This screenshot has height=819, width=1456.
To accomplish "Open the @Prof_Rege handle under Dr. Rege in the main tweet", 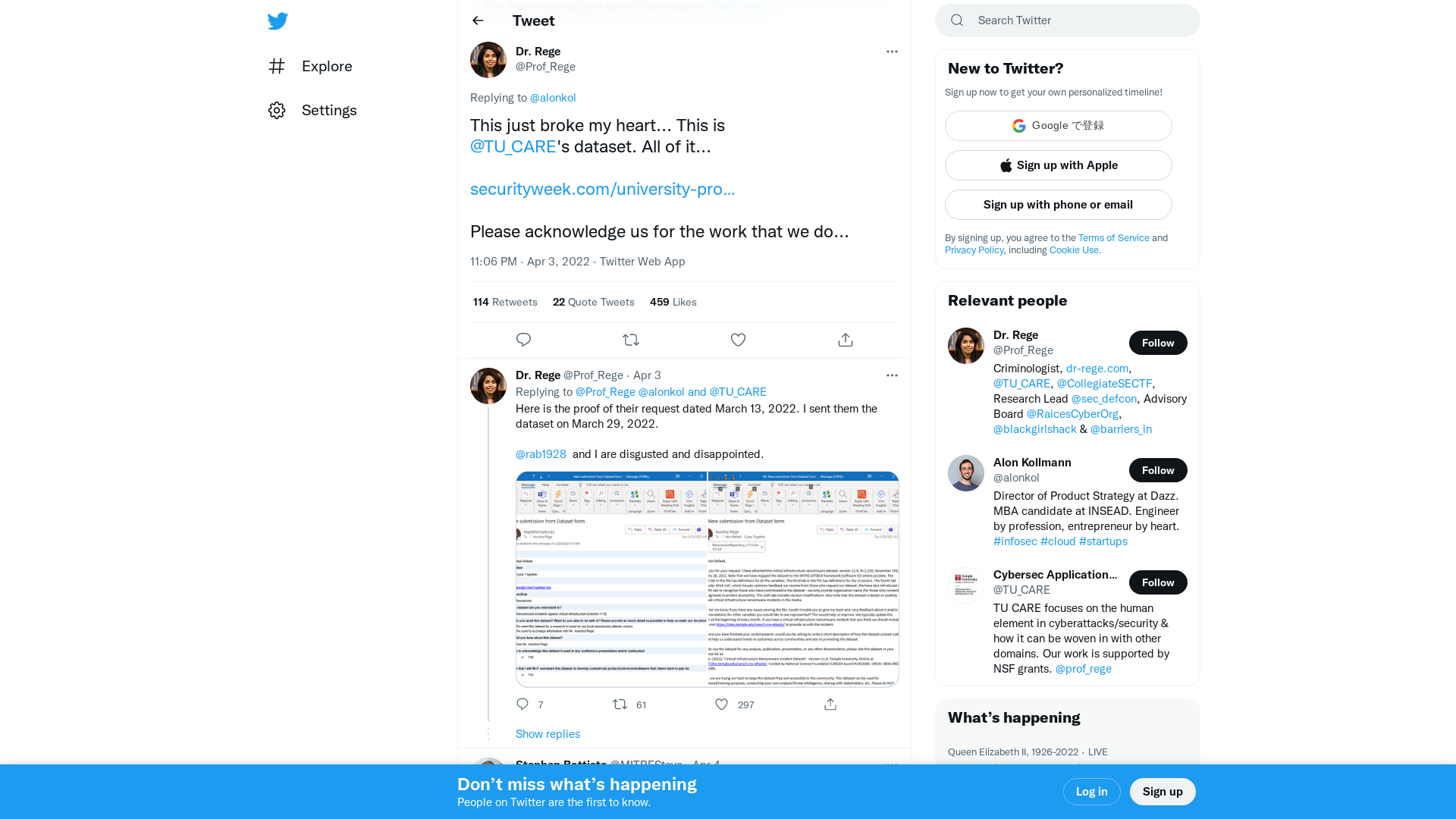I will 545,67.
